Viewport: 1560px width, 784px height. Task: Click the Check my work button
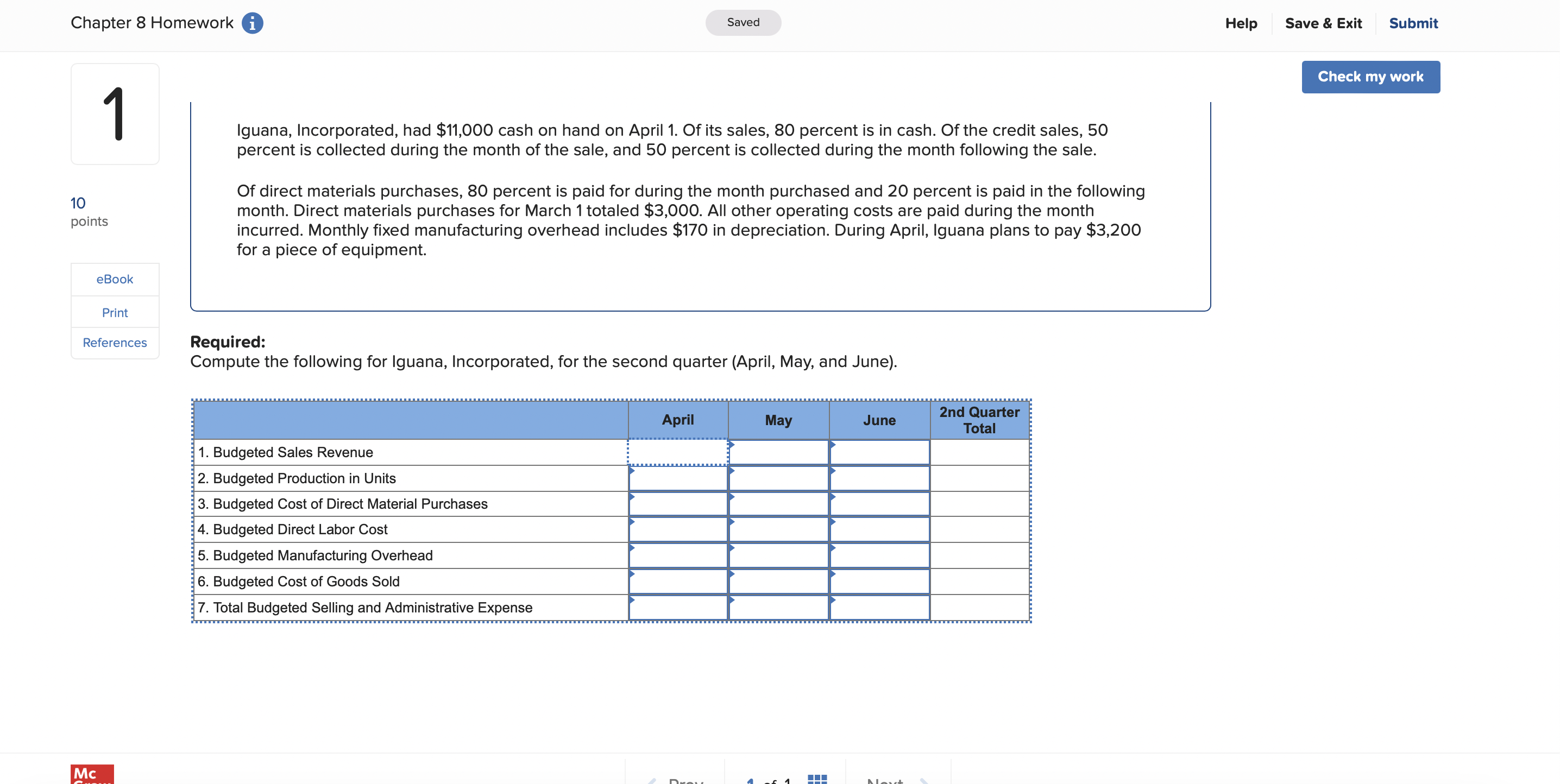[1370, 77]
